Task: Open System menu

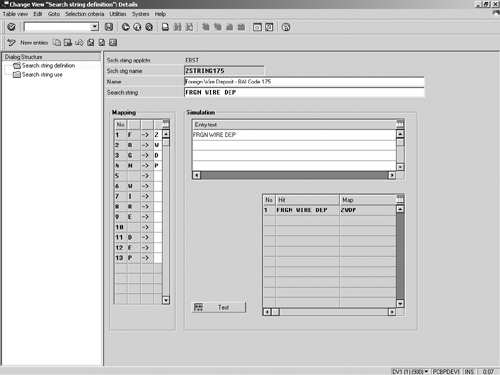Action: 140,14
